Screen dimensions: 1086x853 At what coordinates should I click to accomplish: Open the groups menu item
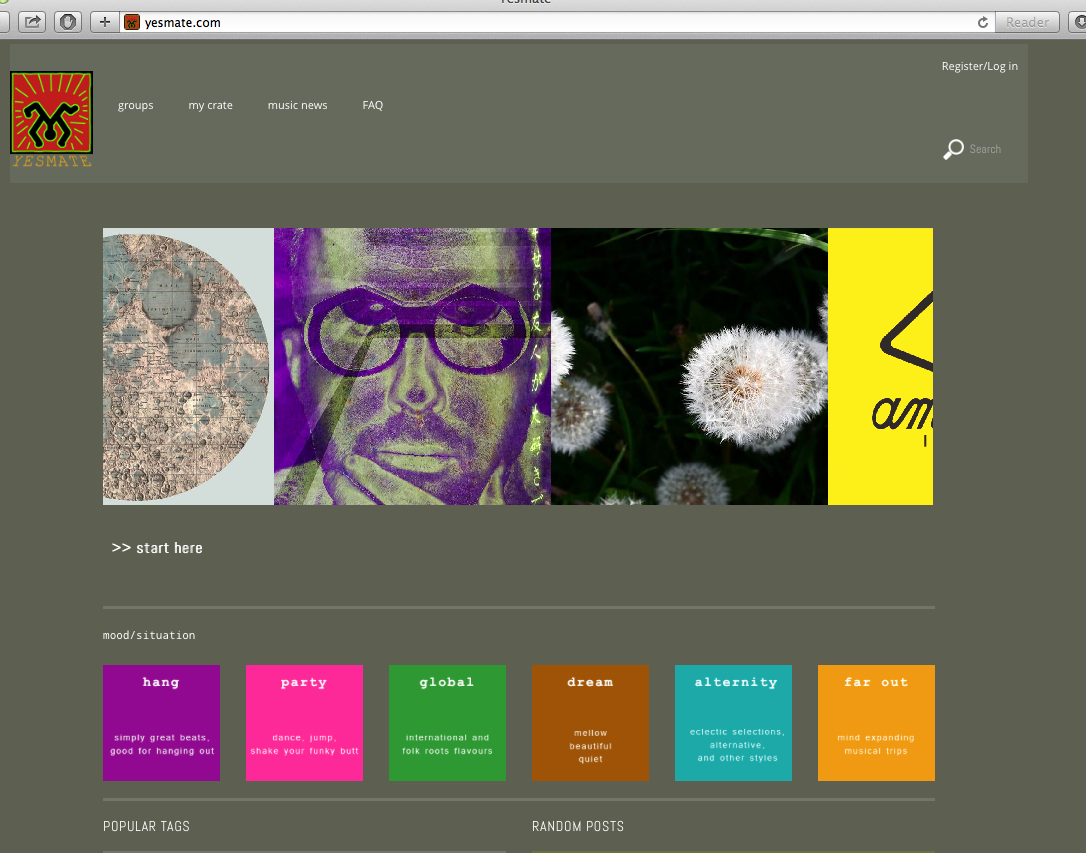coord(135,105)
